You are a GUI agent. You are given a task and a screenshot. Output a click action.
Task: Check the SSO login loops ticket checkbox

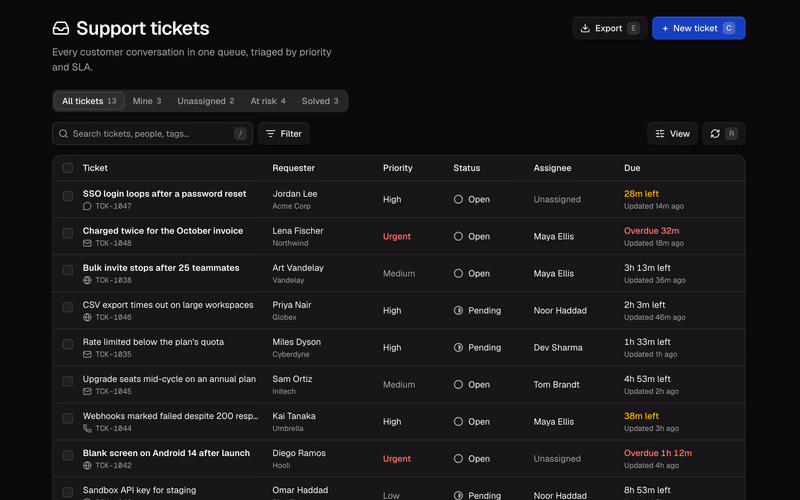[x=67, y=196]
